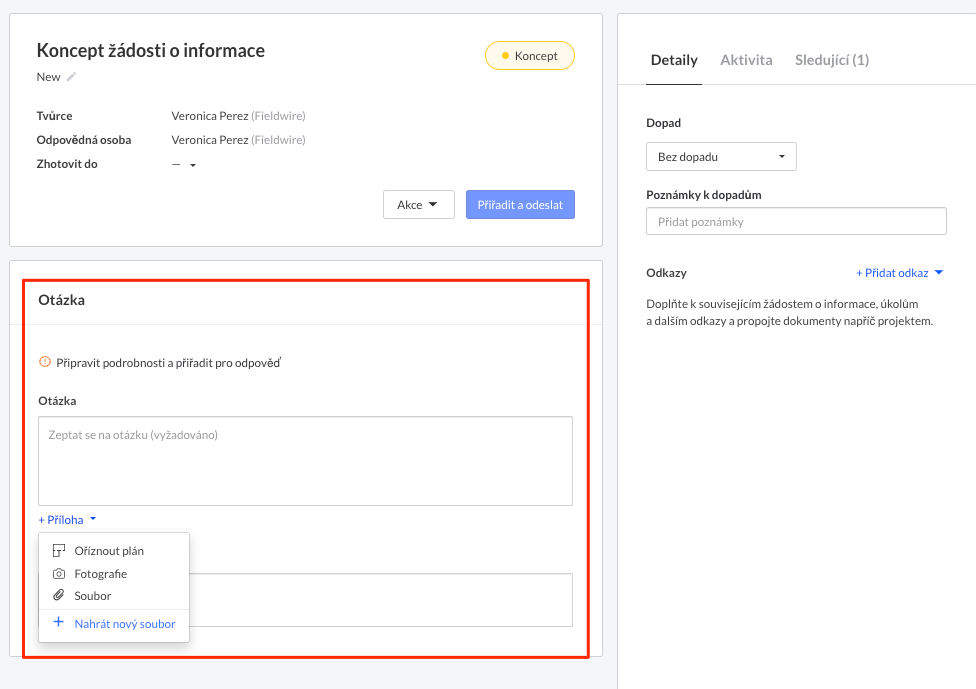Open the Zhotovit do date dropdown
Screen dimensions: 976x689
coord(185,165)
